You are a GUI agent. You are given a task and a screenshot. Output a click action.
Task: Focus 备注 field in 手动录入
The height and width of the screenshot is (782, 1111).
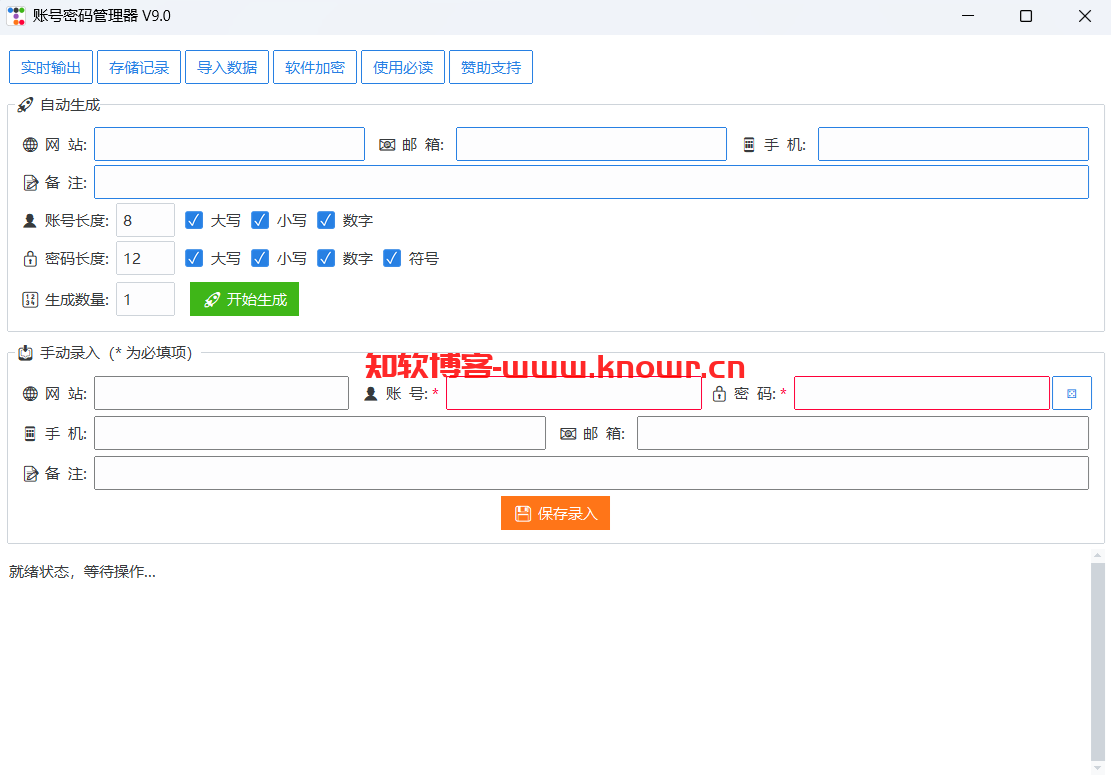pos(592,473)
